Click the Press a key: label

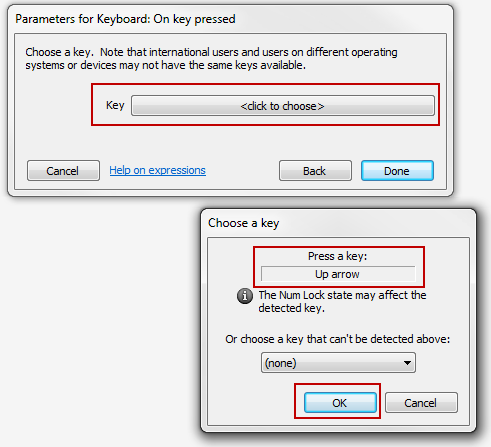[337, 256]
